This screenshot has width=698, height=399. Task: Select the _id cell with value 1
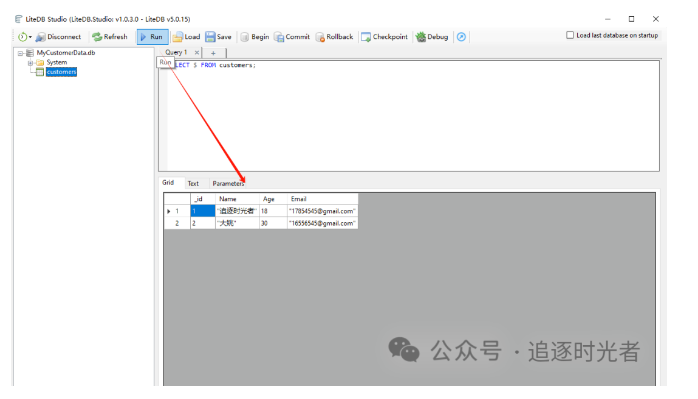click(203, 211)
